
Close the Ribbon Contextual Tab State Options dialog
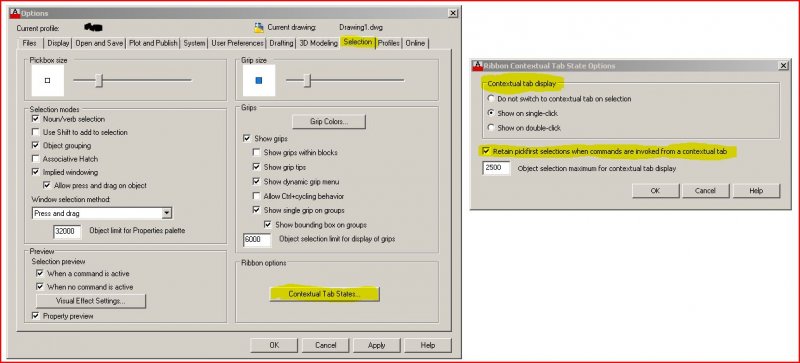(784, 65)
